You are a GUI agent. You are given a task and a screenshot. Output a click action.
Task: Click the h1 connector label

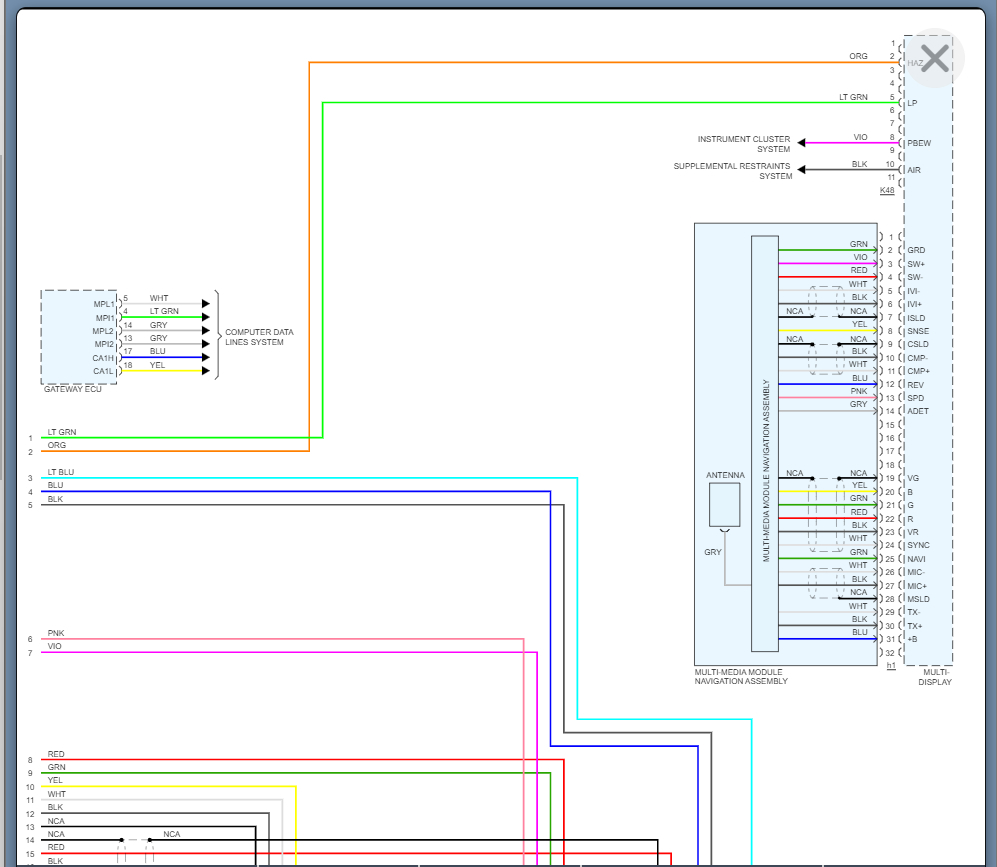890,665
